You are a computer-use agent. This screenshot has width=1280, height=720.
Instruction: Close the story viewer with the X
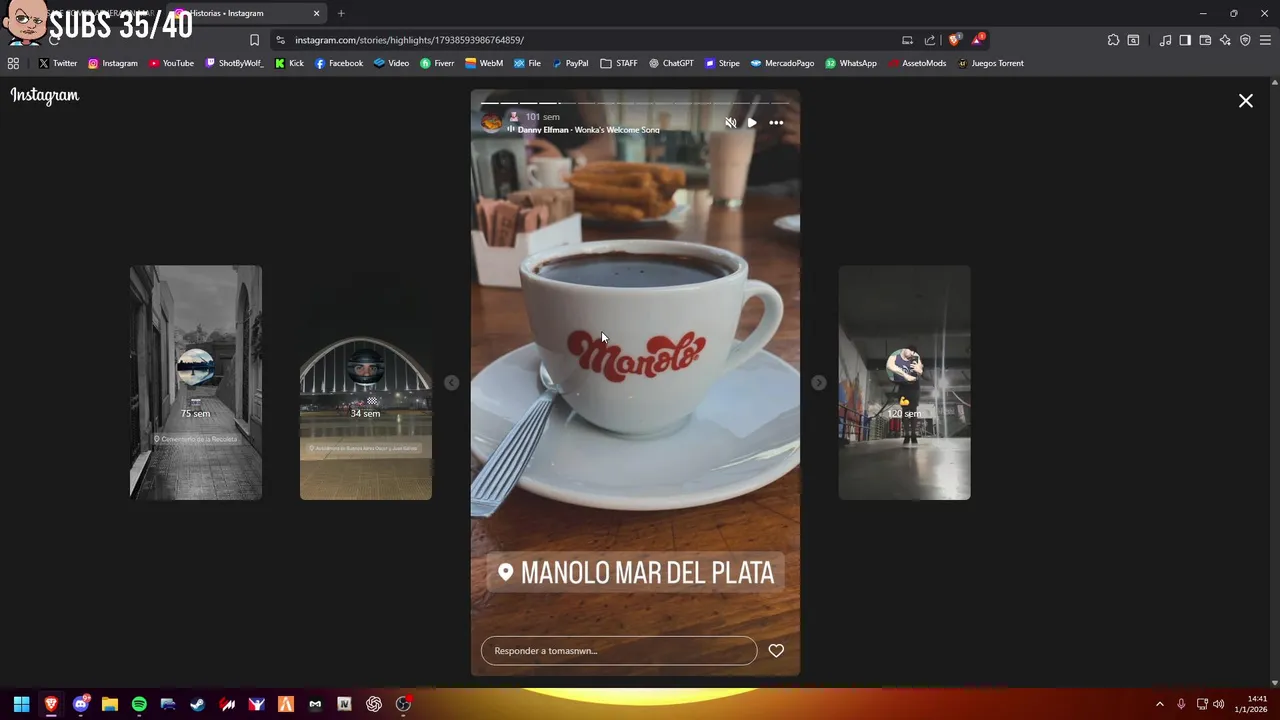pyautogui.click(x=1246, y=101)
